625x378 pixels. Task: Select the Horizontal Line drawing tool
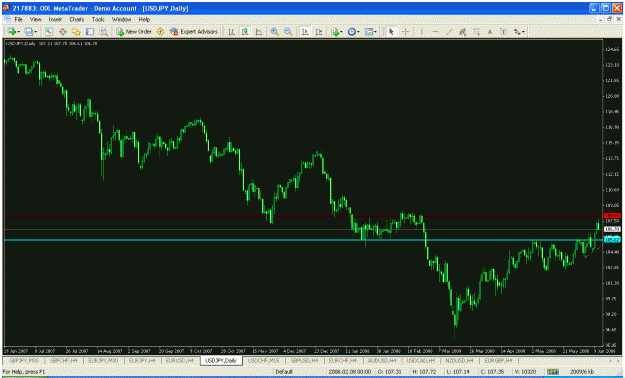point(435,32)
